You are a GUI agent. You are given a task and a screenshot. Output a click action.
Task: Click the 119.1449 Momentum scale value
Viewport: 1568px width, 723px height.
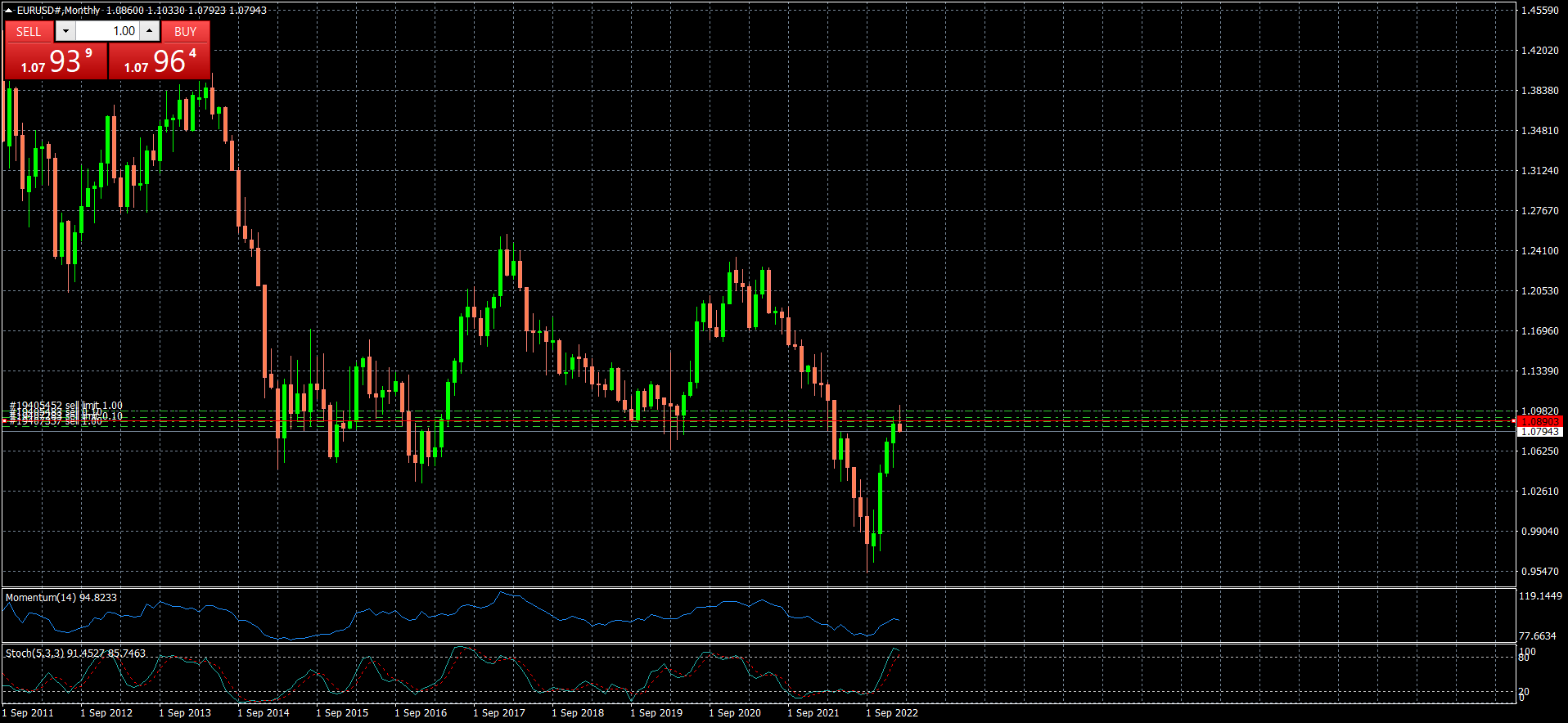pyautogui.click(x=1540, y=596)
